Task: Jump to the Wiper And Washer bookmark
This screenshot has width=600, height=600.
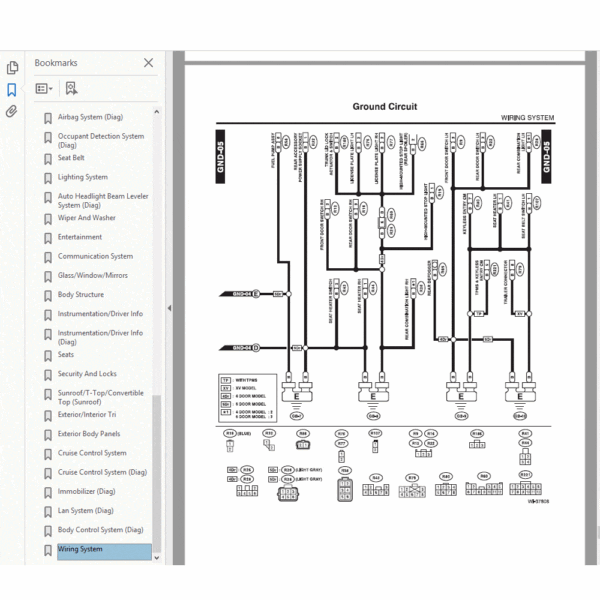Action: pos(86,217)
